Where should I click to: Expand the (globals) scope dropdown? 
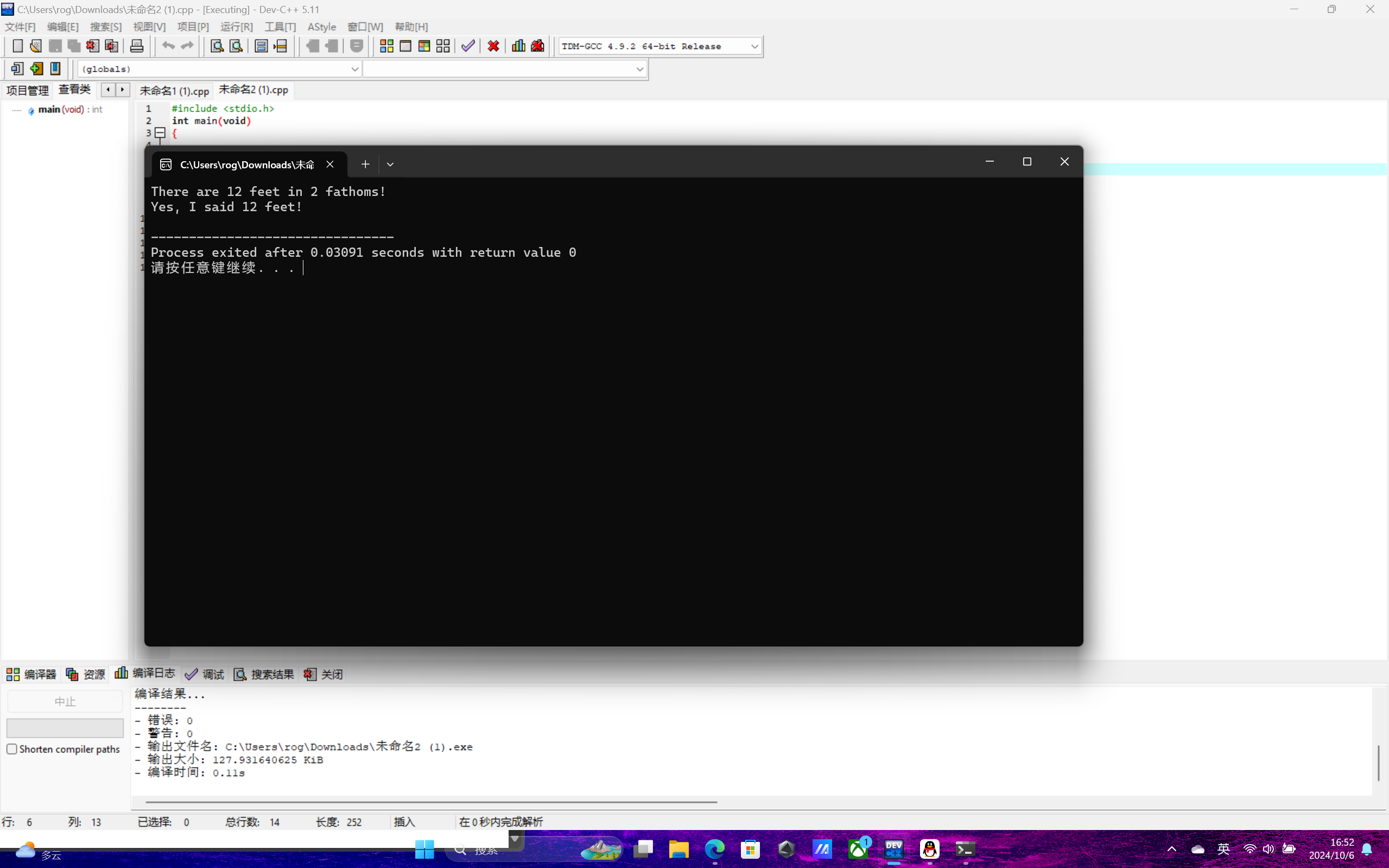click(x=354, y=69)
